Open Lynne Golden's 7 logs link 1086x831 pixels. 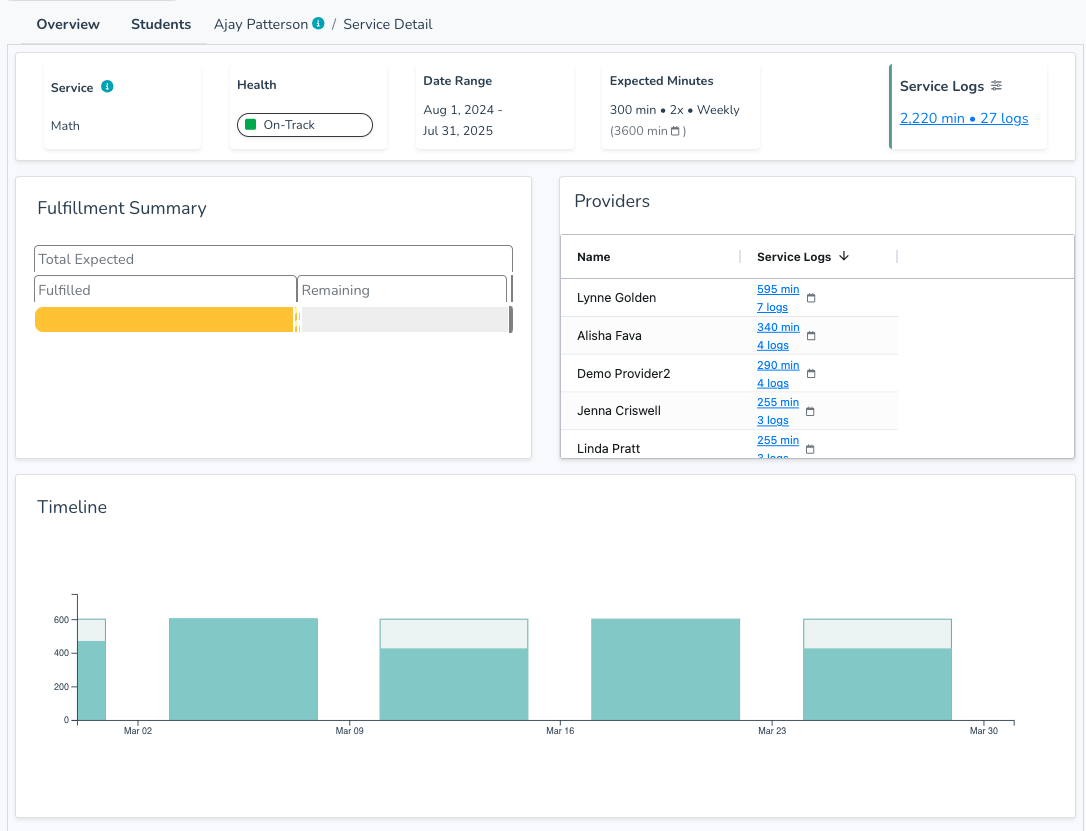772,307
